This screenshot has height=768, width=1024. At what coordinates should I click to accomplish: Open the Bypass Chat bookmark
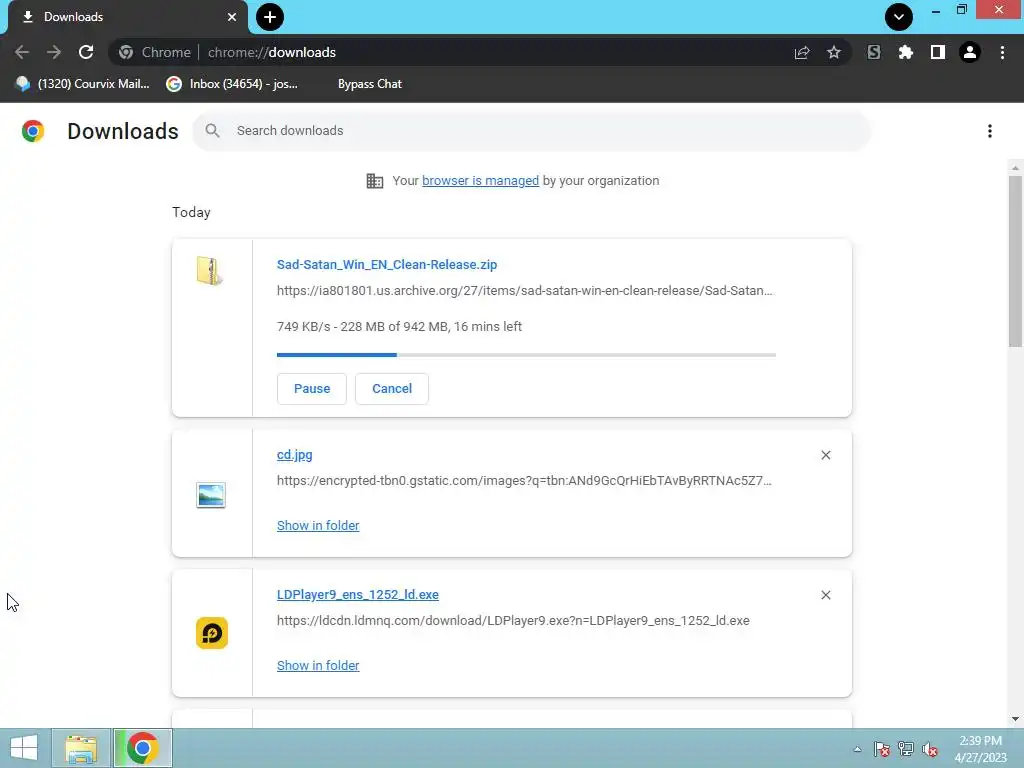pyautogui.click(x=370, y=84)
